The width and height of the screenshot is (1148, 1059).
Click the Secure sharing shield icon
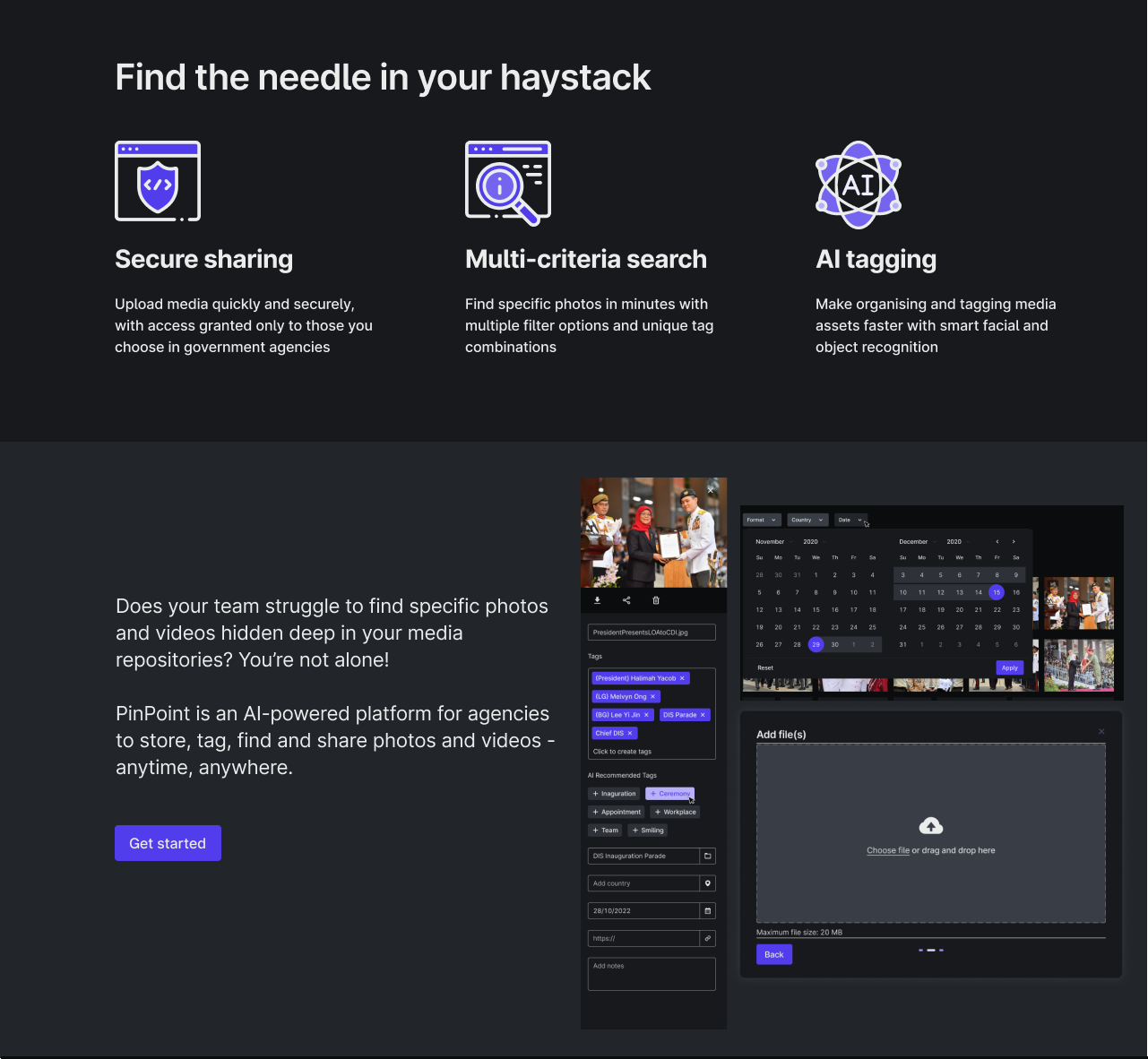[158, 181]
